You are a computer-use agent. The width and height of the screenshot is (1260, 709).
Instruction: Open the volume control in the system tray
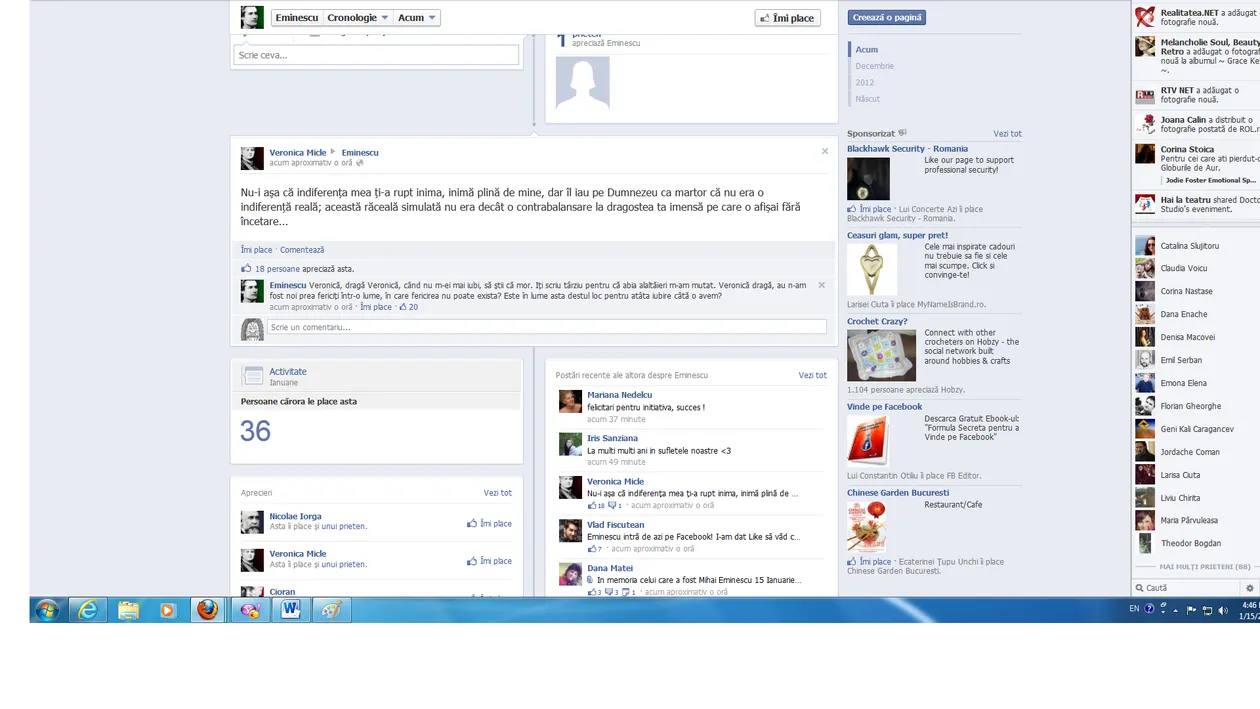coord(1222,610)
